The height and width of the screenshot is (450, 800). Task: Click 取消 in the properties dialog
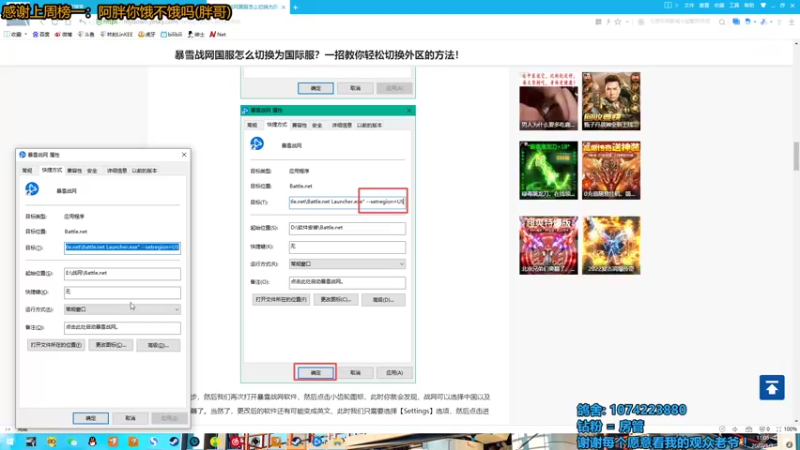coord(130,418)
